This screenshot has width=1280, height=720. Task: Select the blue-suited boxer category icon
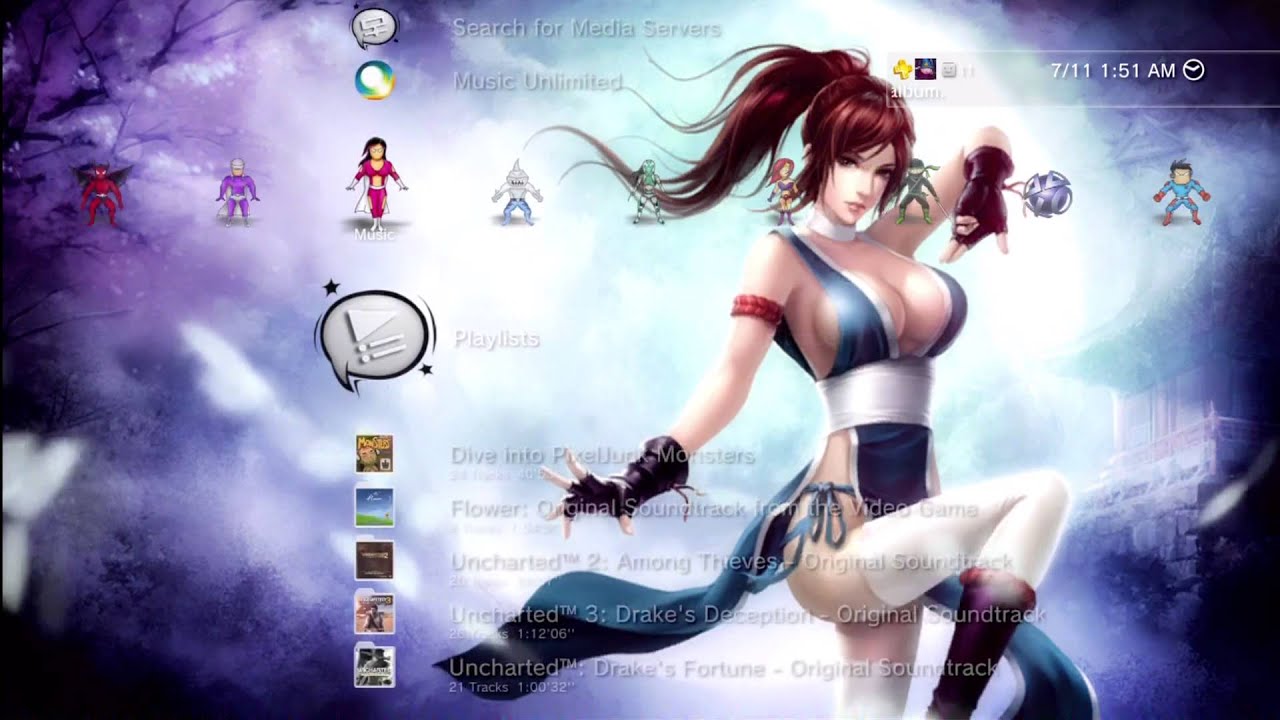(1181, 192)
